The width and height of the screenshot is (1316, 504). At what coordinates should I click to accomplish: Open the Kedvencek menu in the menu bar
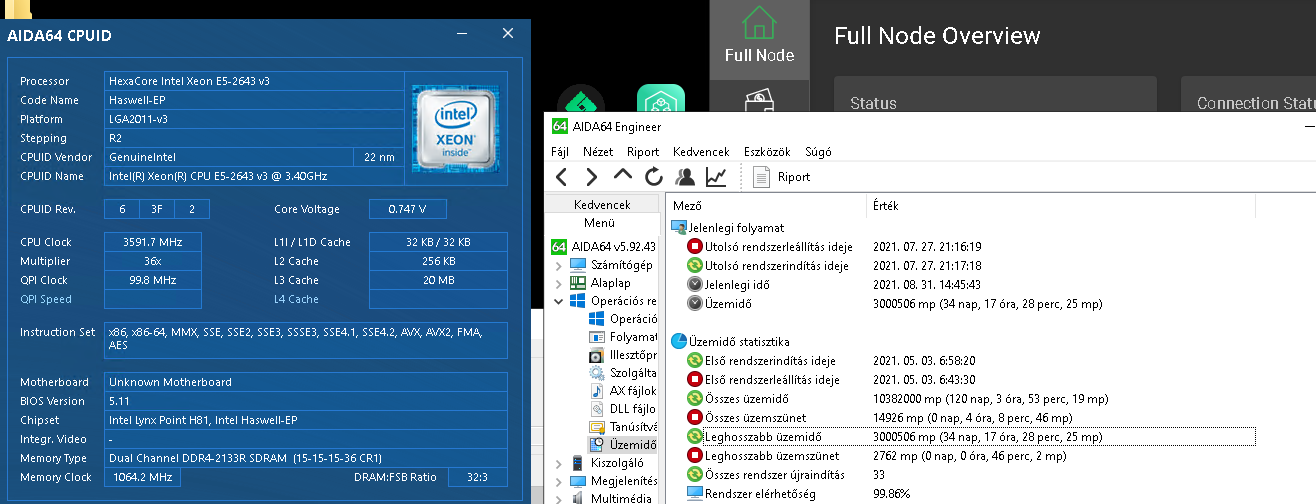[x=702, y=152]
